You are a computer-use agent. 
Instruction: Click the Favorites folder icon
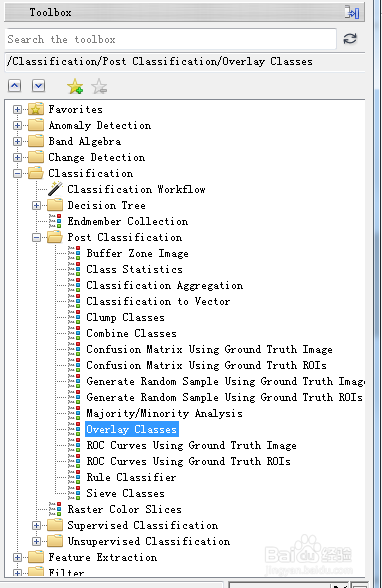click(36, 109)
